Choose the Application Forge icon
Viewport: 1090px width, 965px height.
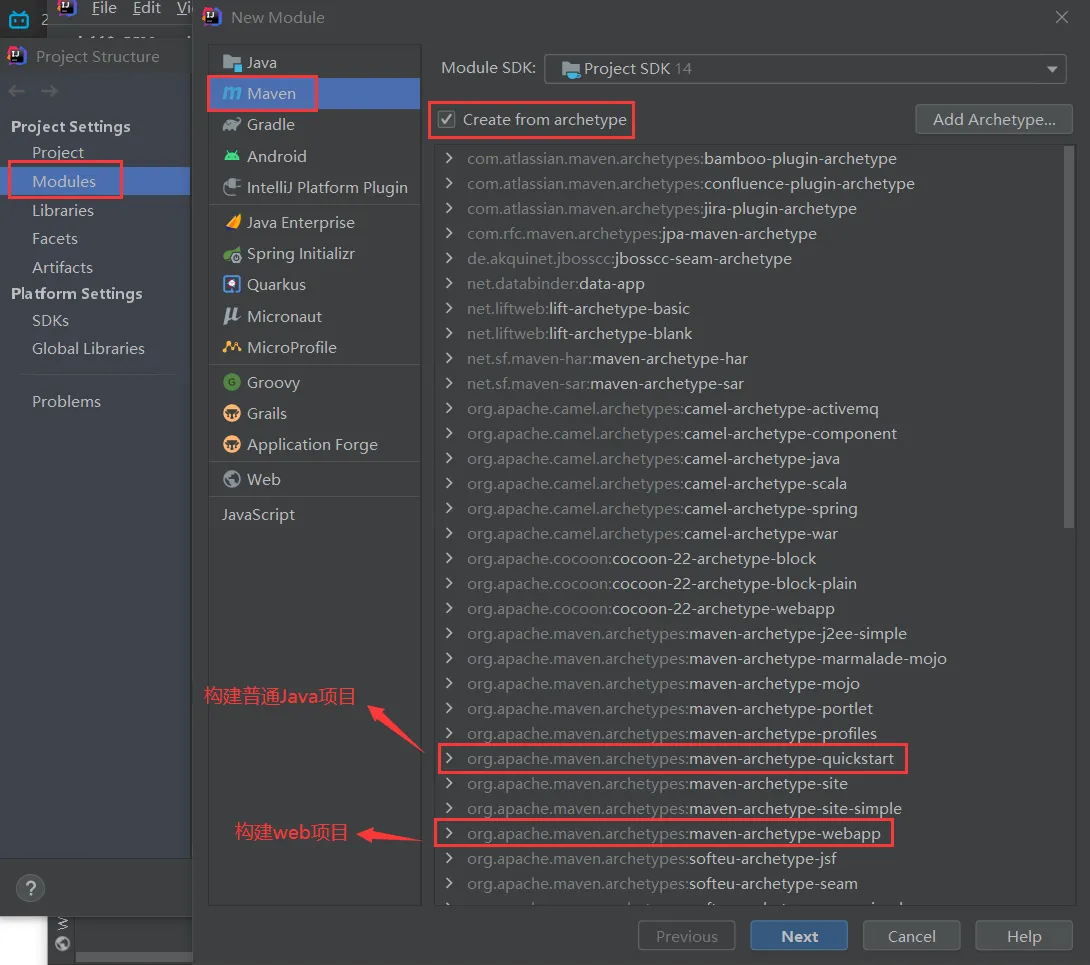tap(231, 444)
